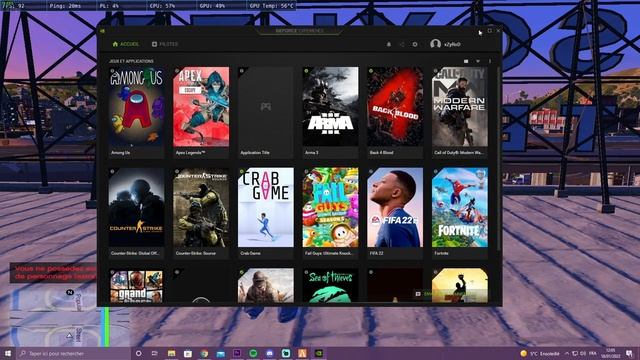Click the "Back 4 Blood" caption text
This screenshot has height=360, width=640.
pyautogui.click(x=381, y=153)
